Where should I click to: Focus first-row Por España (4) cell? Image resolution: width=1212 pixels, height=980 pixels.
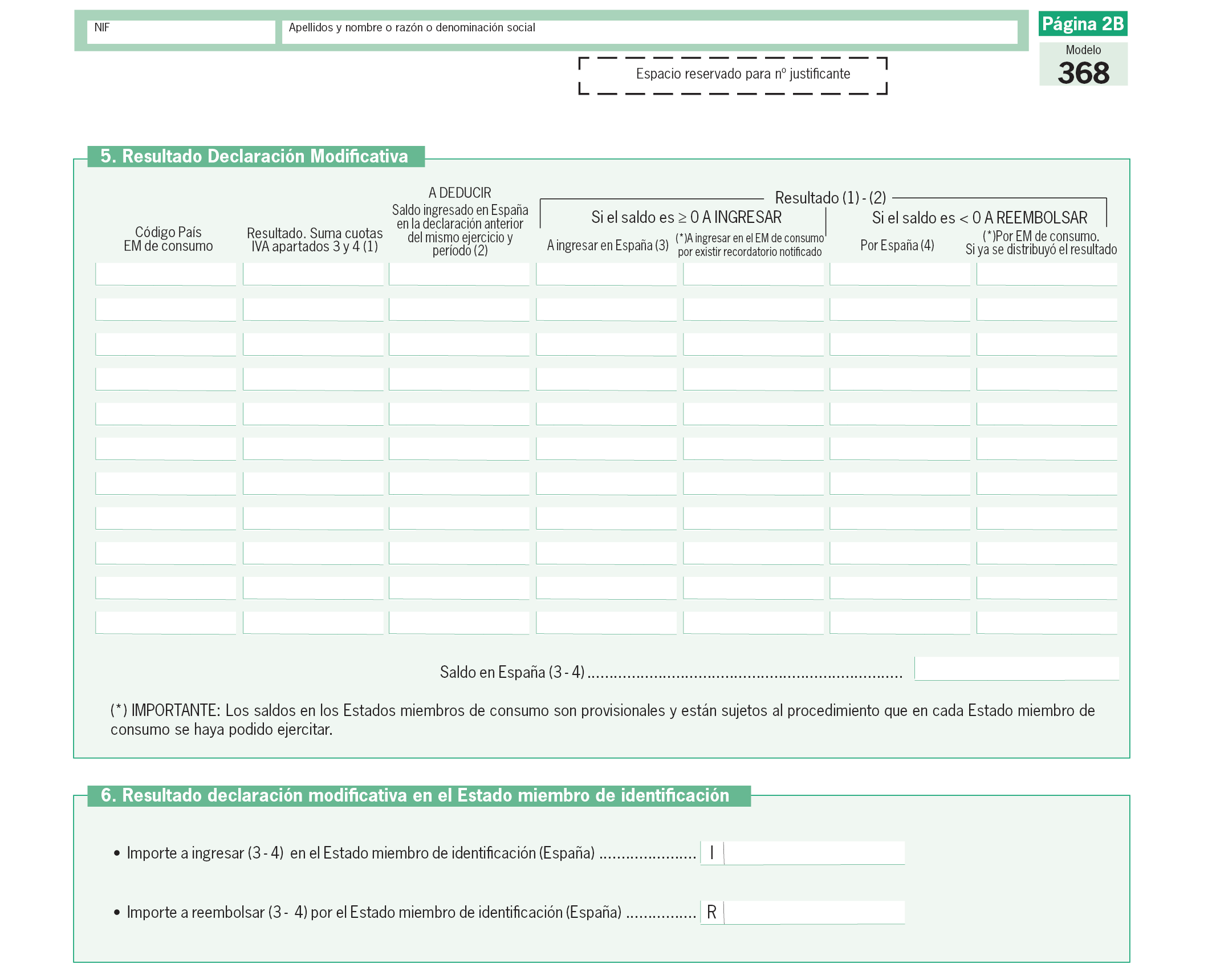900,274
